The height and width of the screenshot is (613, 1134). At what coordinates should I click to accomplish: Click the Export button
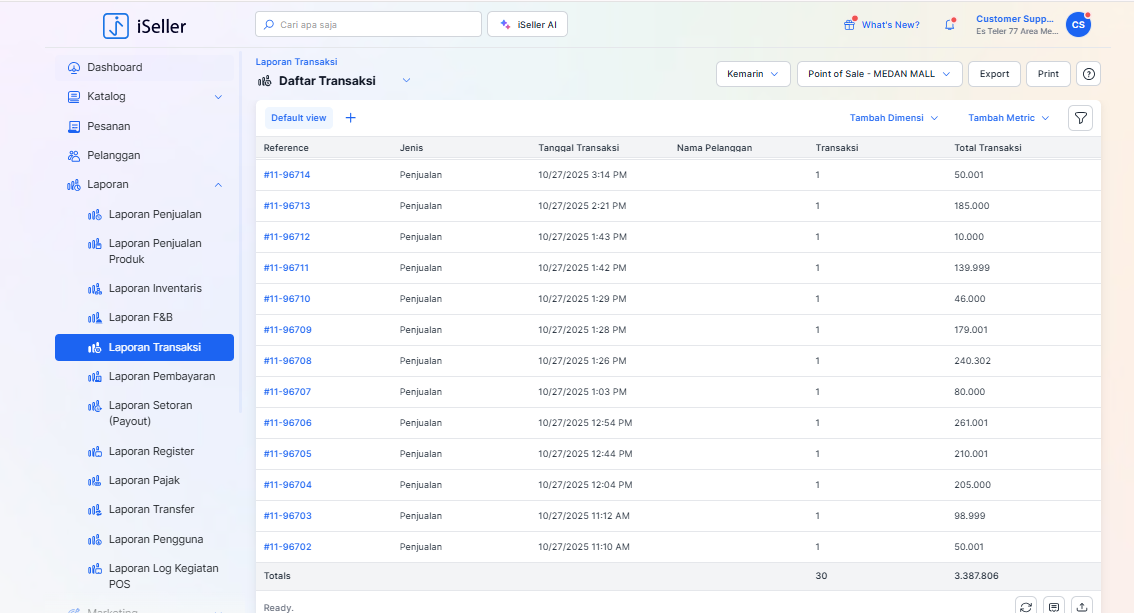pos(994,74)
